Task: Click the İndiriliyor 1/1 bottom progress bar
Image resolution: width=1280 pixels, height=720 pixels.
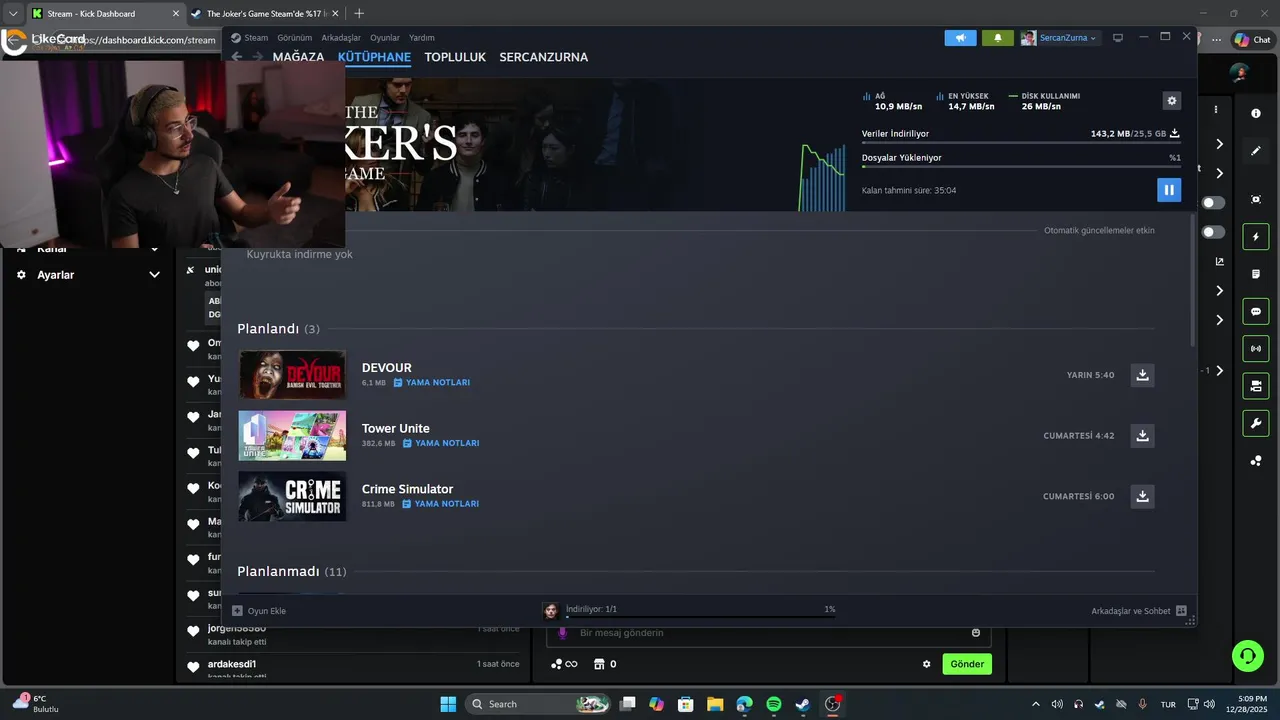Action: [700, 617]
